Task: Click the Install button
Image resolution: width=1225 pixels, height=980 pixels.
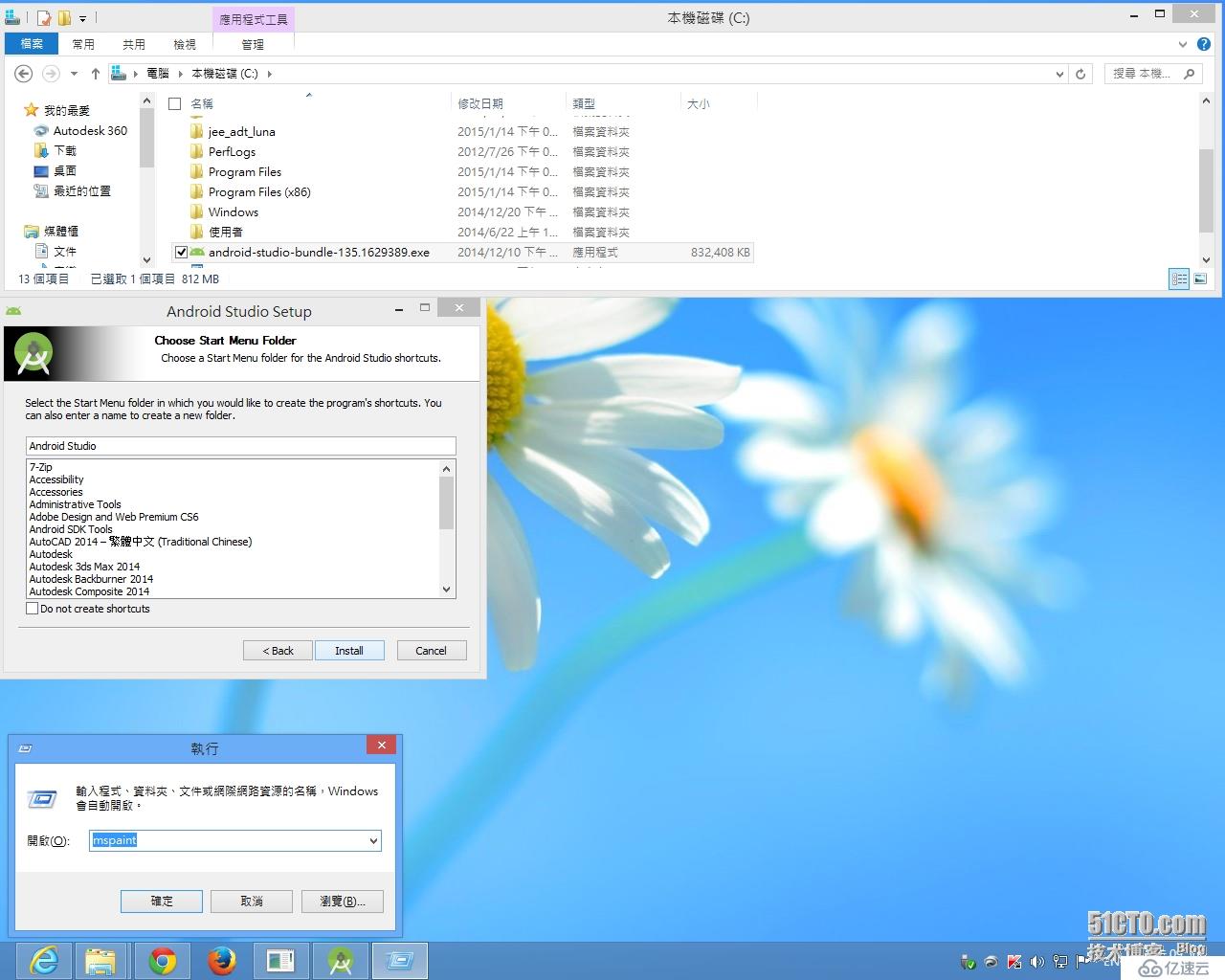Action: [x=349, y=651]
